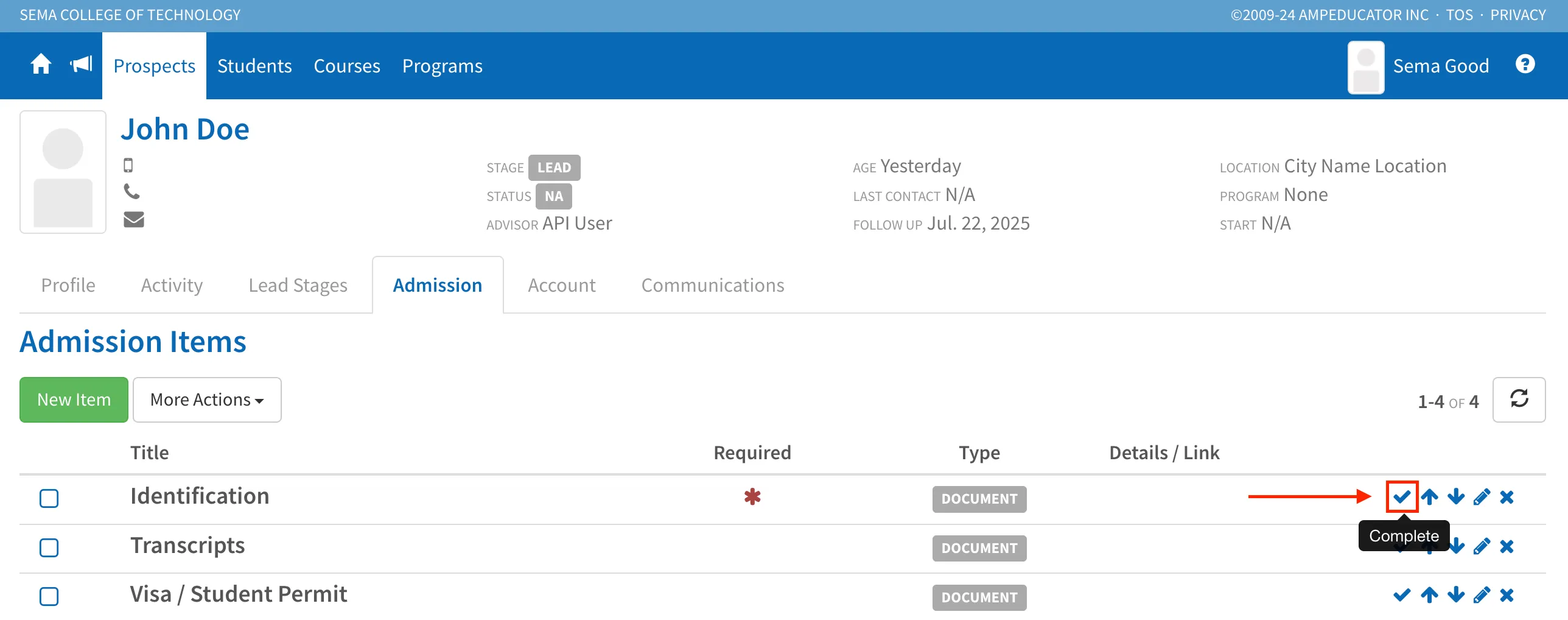This screenshot has width=1568, height=620.
Task: Click the LEAD stage badge
Action: pyautogui.click(x=554, y=167)
